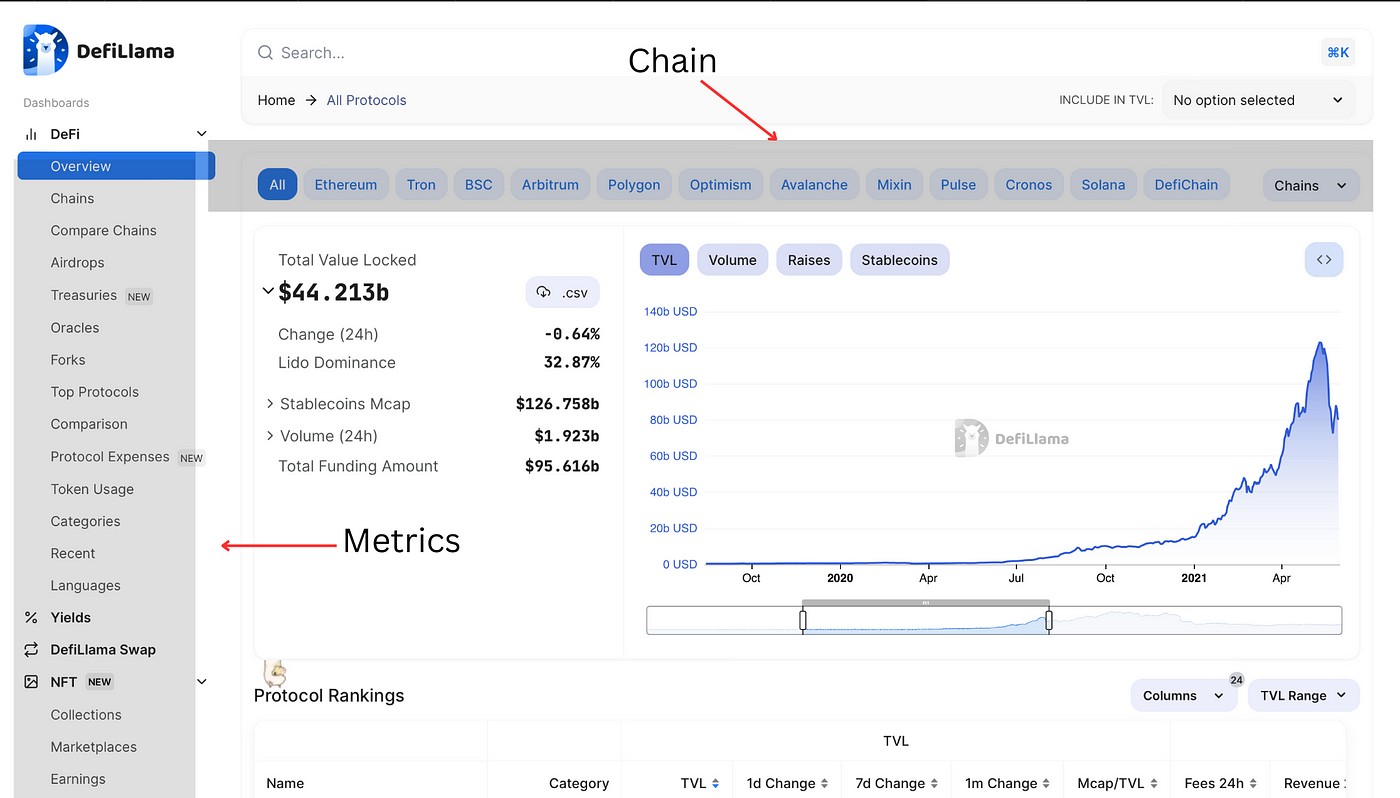
Task: Filter by Avalanche chain
Action: pyautogui.click(x=814, y=184)
